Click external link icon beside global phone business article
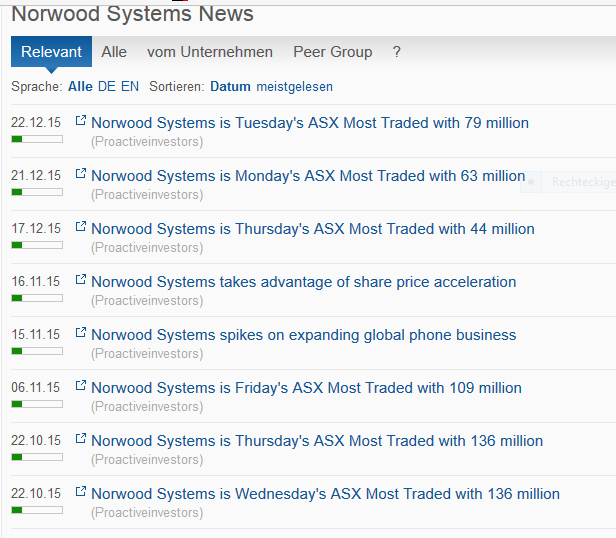Screen dimensions: 616x538 click(x=81, y=334)
